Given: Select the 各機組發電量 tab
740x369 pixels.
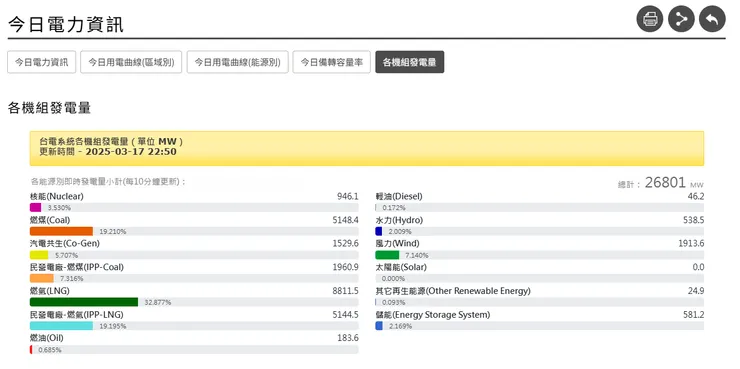Looking at the screenshot, I should pos(410,62).
